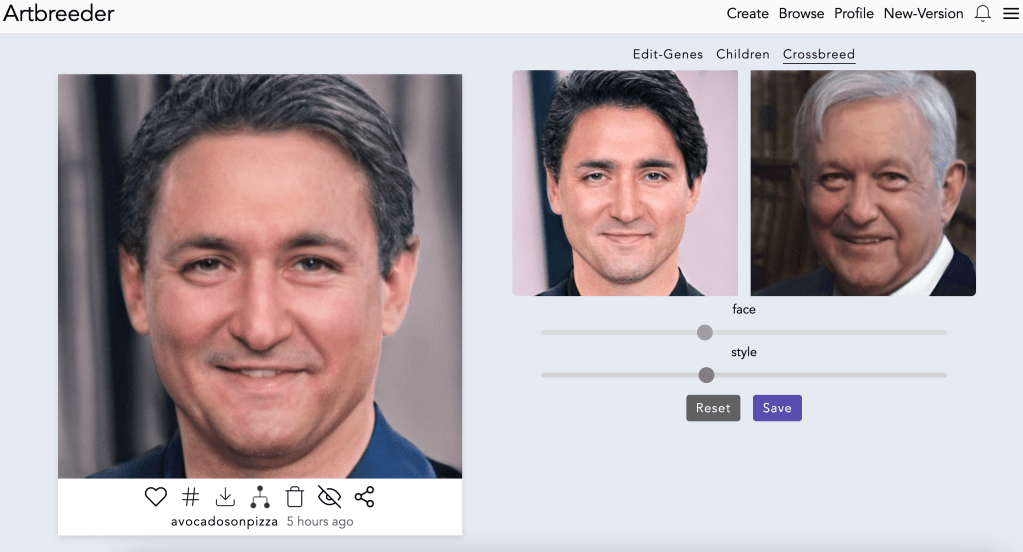This screenshot has width=1023, height=552.
Task: Toggle image privacy with crossed-eye icon
Action: [x=329, y=496]
